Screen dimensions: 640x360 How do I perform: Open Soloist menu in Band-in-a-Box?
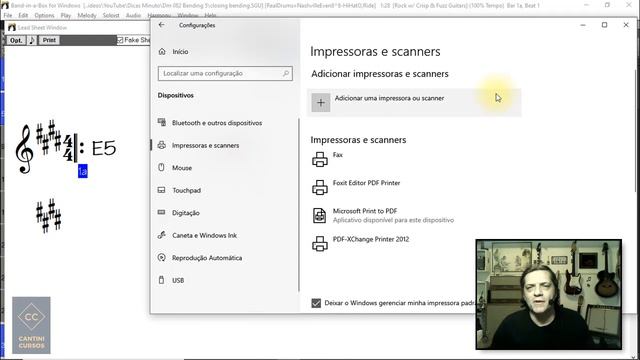111,16
